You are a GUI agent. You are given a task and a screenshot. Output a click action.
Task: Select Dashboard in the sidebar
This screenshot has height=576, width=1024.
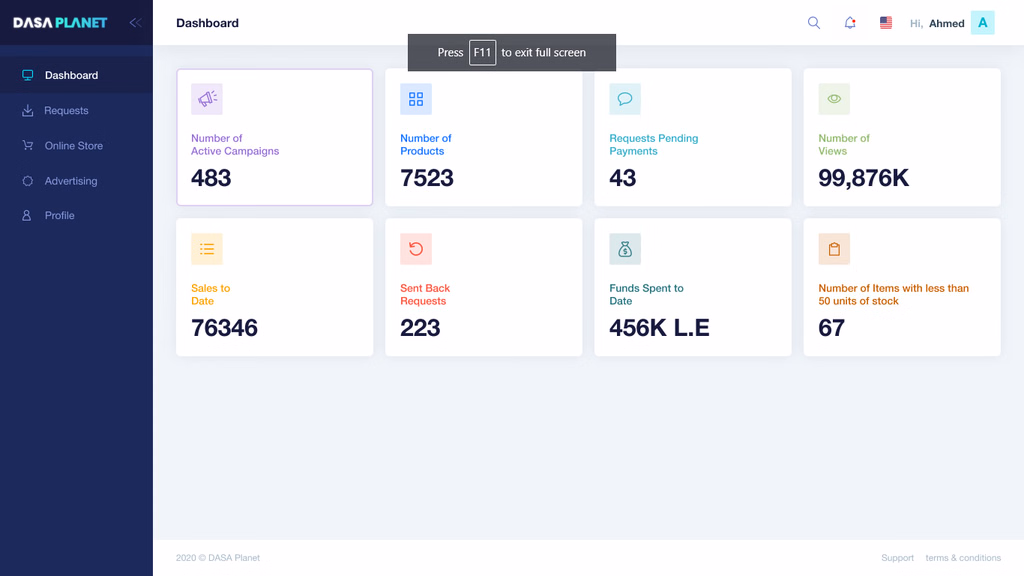click(71, 75)
